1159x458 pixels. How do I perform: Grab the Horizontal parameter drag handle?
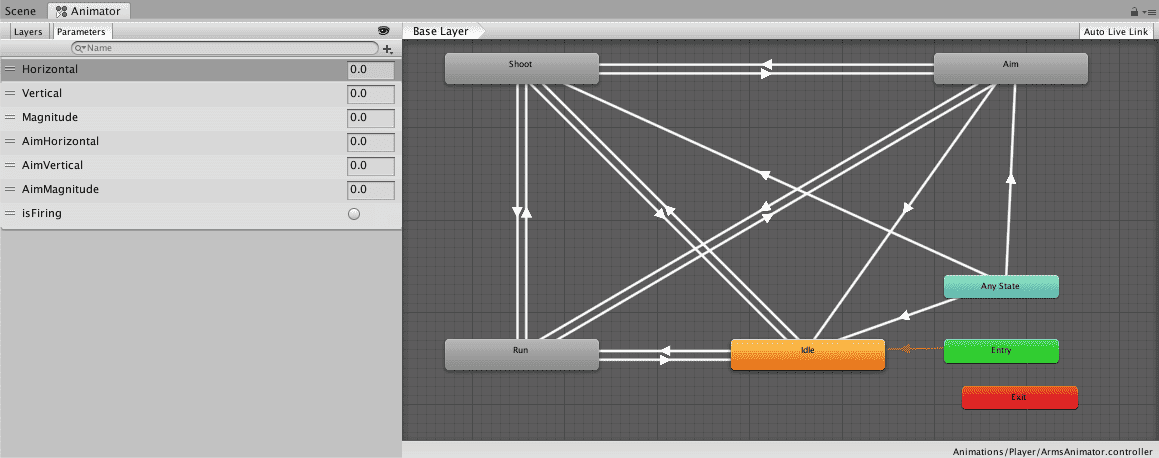10,69
